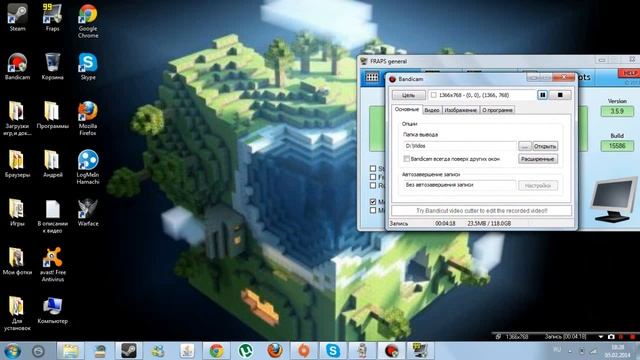640x360 pixels.
Task: Click the Skype taskbar icon
Action: coord(333,351)
